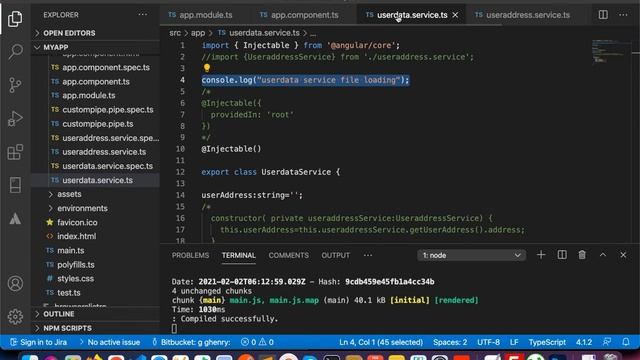The height and width of the screenshot is (360, 640).
Task: Switch to the app.component.ts tab
Action: coord(300,15)
